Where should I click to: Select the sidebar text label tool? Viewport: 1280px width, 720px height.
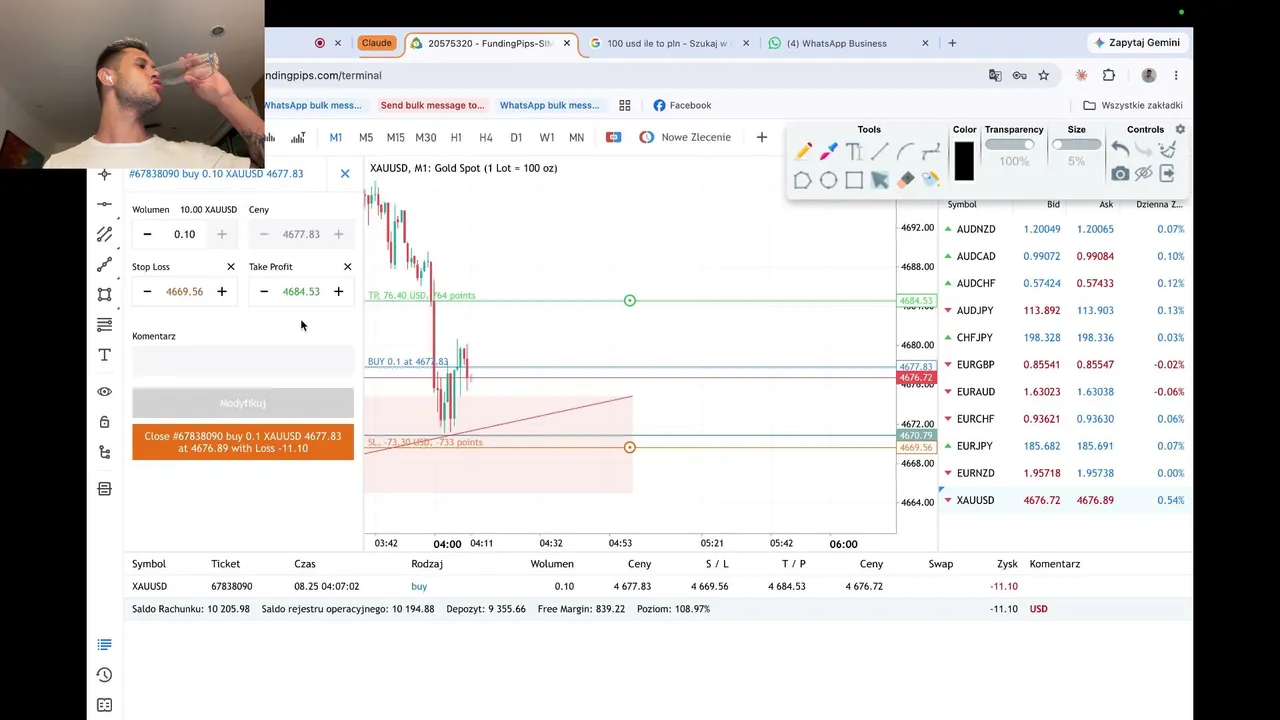(x=104, y=355)
